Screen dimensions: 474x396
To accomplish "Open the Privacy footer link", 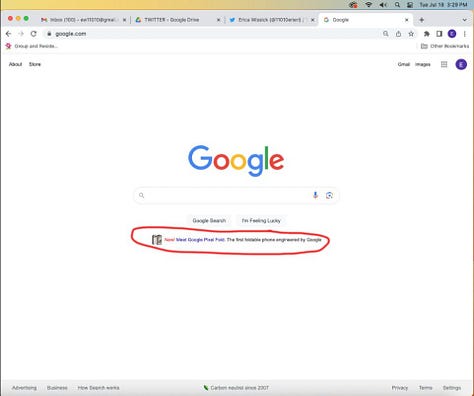I will pyautogui.click(x=400, y=388).
